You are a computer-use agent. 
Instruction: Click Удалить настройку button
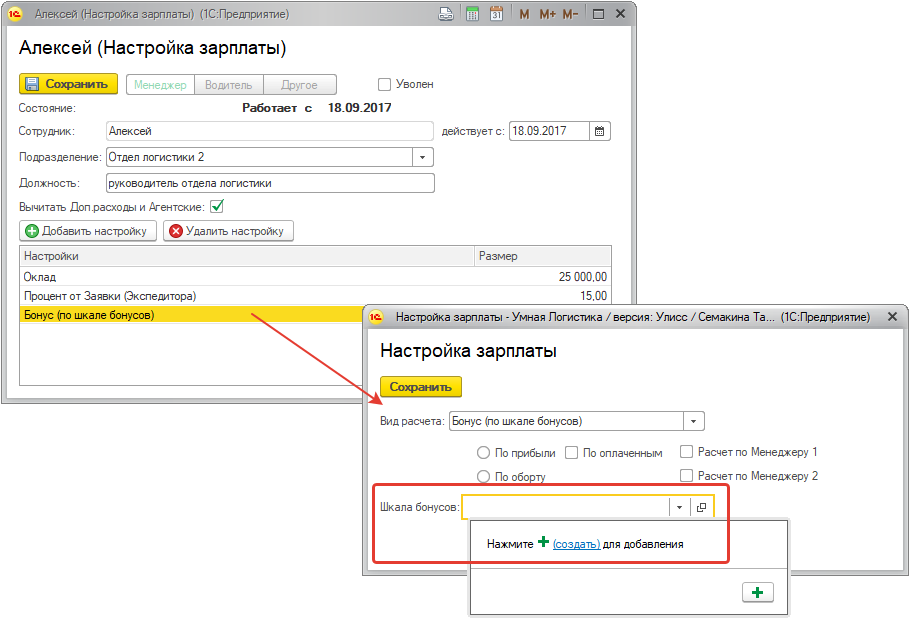tap(228, 231)
